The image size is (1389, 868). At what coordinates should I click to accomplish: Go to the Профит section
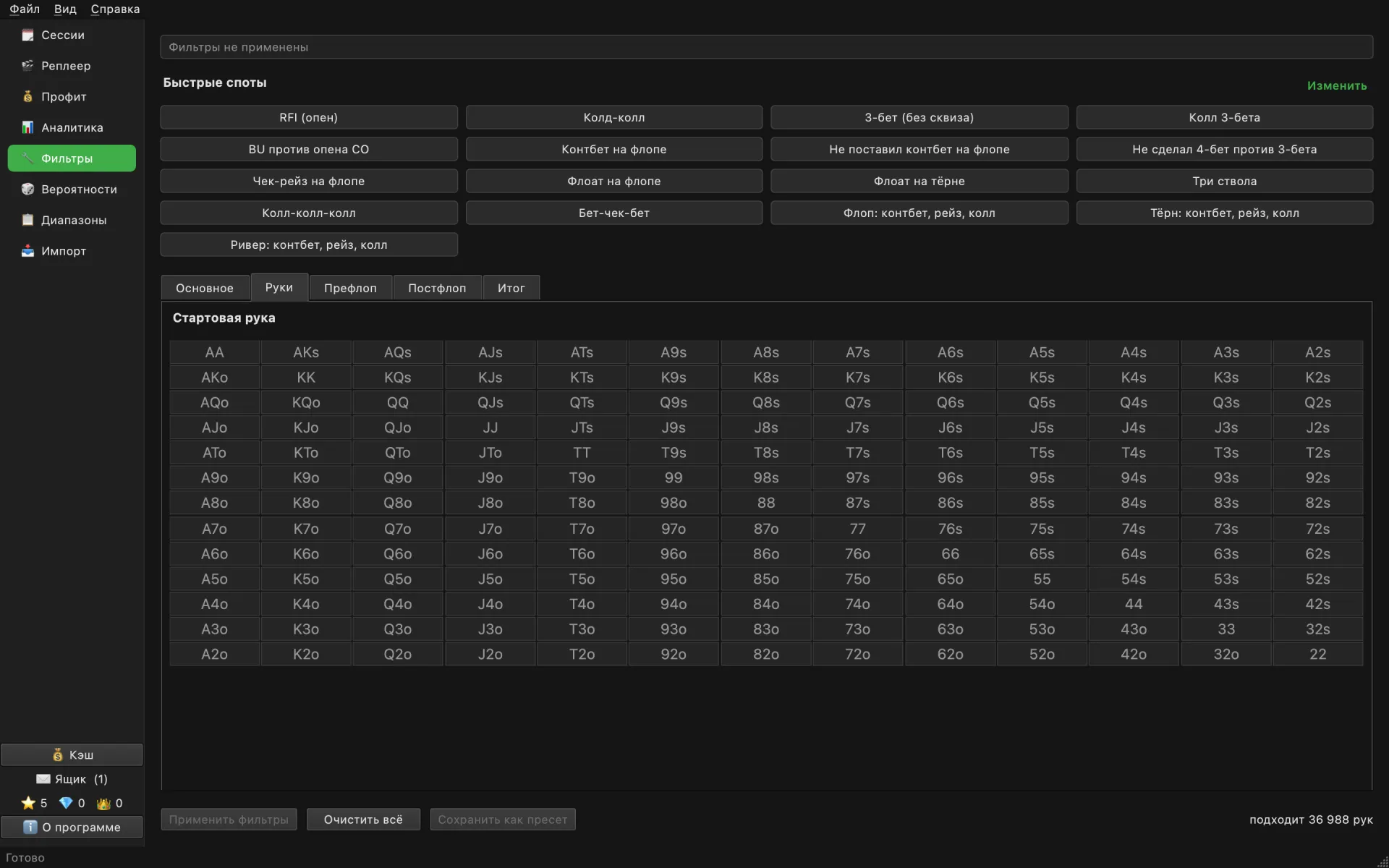pyautogui.click(x=72, y=97)
